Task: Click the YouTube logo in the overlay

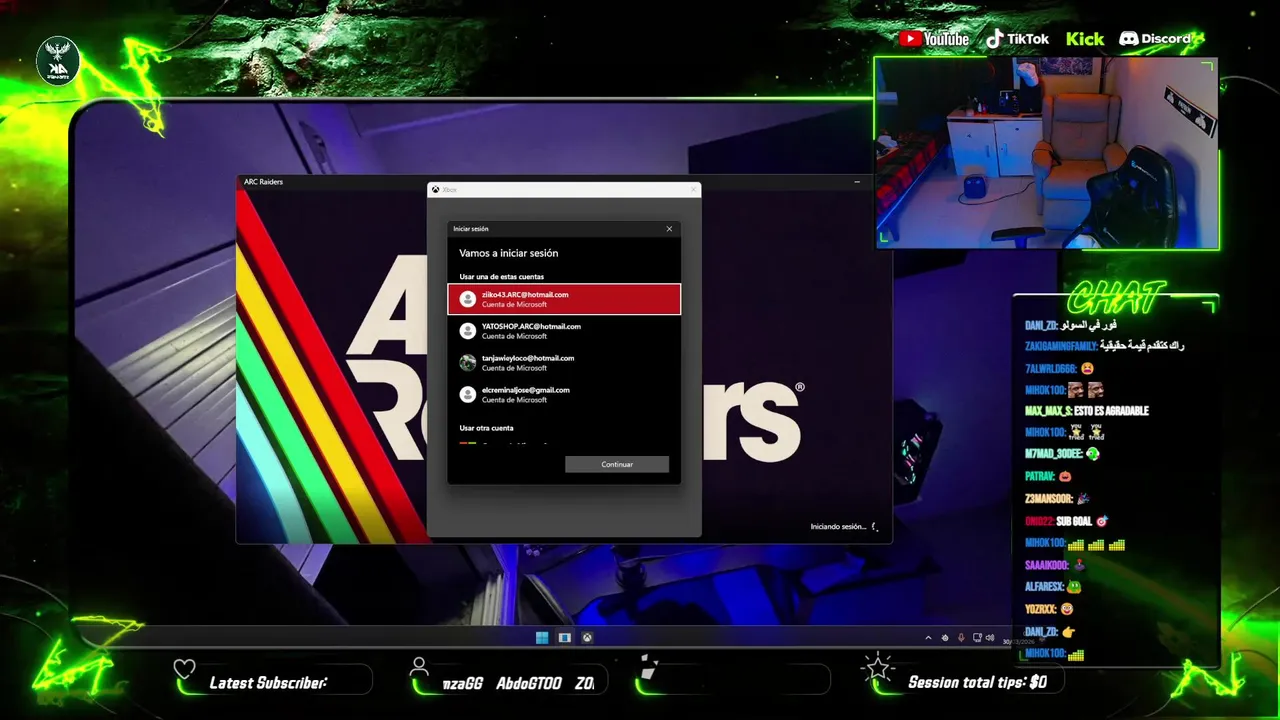Action: pyautogui.click(x=934, y=39)
